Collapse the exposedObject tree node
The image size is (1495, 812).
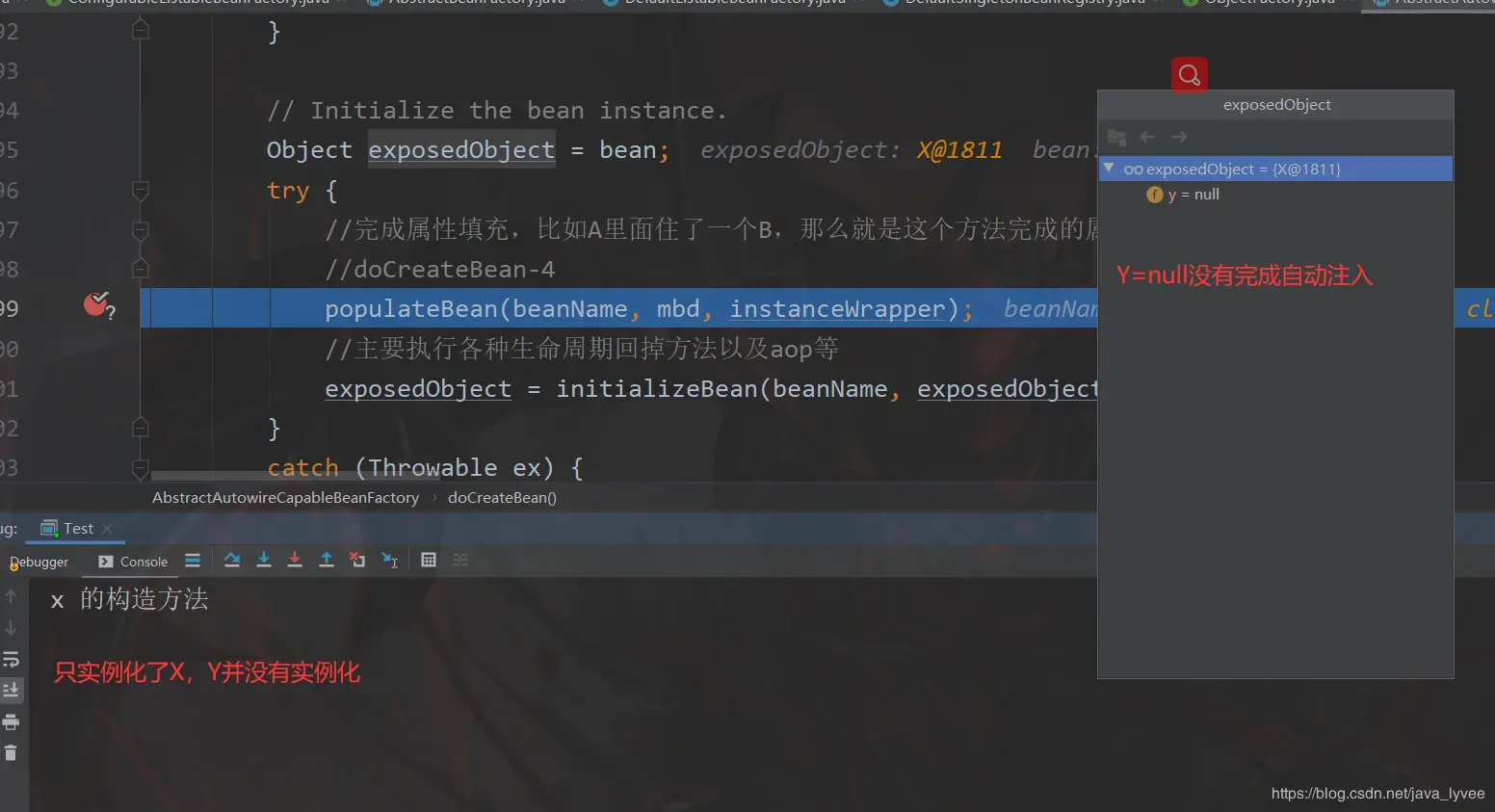coord(1109,168)
